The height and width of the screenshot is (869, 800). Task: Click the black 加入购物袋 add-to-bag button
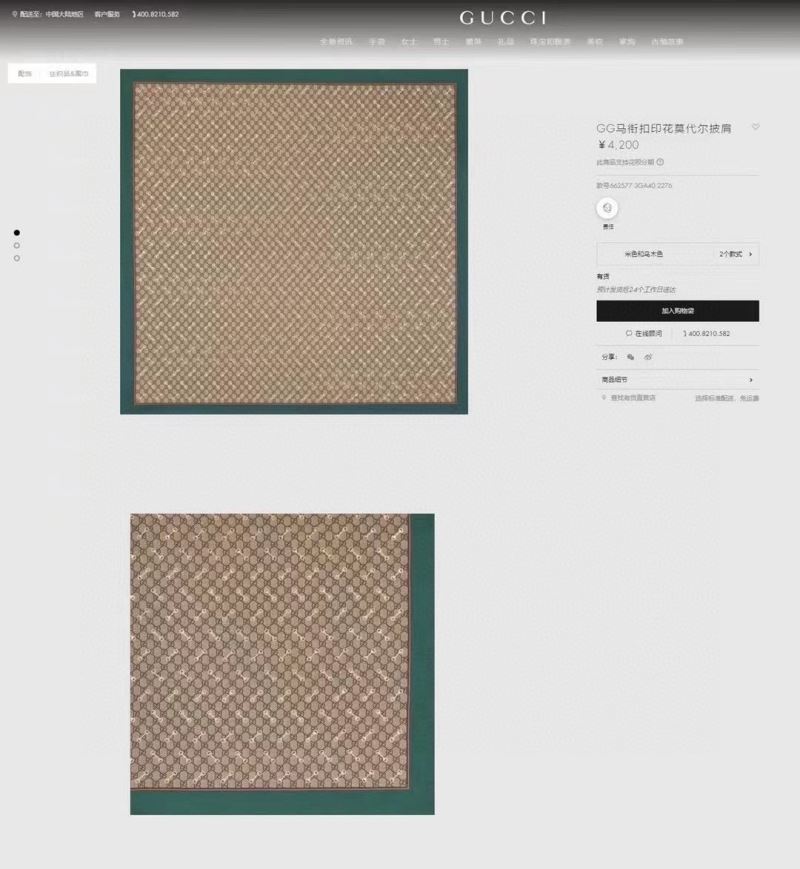pyautogui.click(x=677, y=311)
